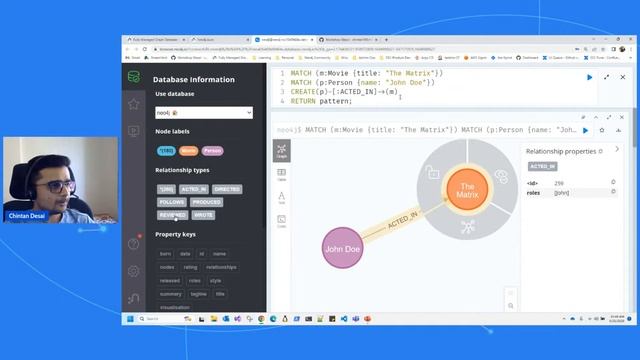Open a new browser tab with the plus

pyautogui.click(x=386, y=40)
